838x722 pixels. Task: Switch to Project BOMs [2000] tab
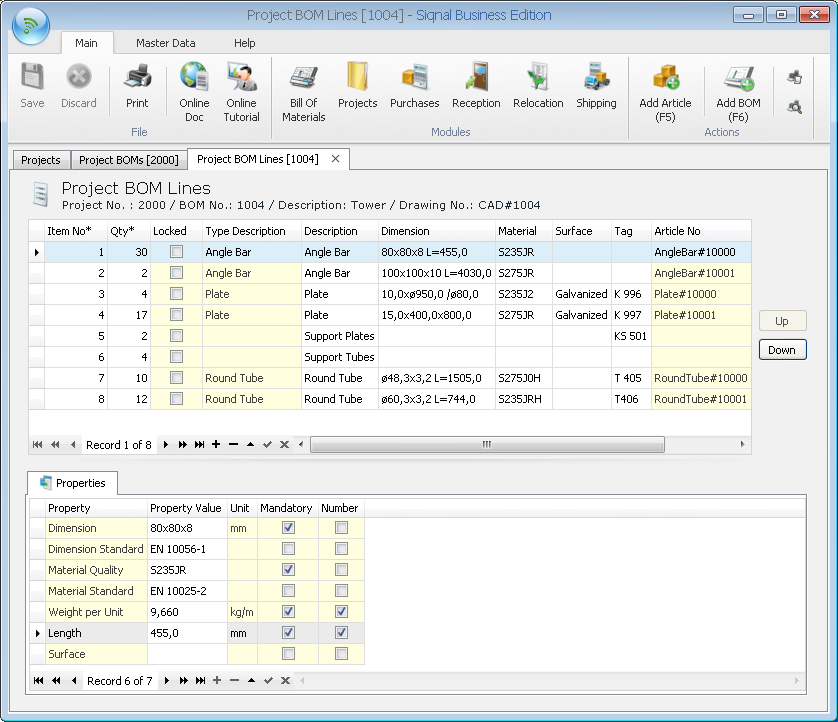128,160
